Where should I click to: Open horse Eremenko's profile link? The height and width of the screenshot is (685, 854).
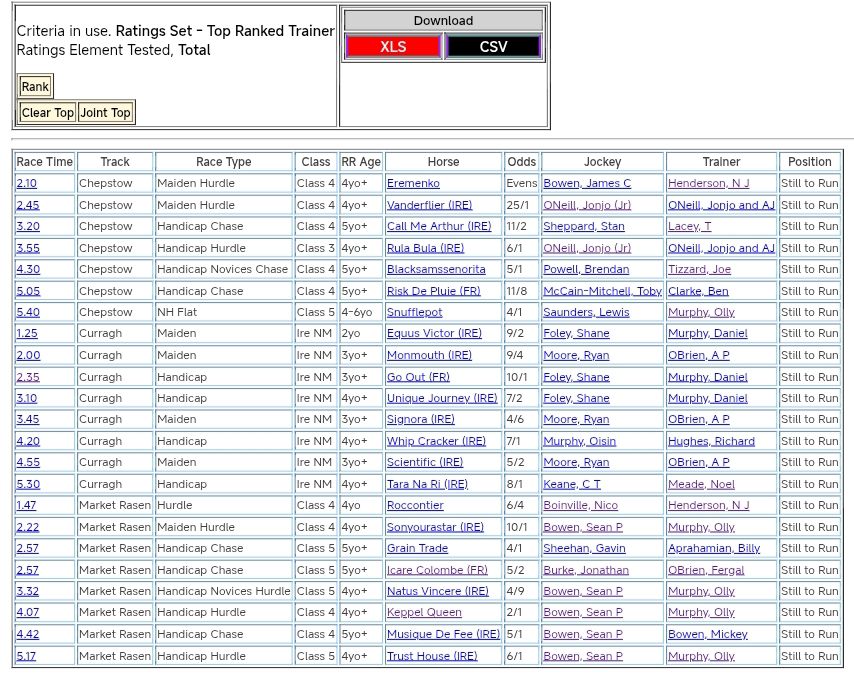coord(413,184)
